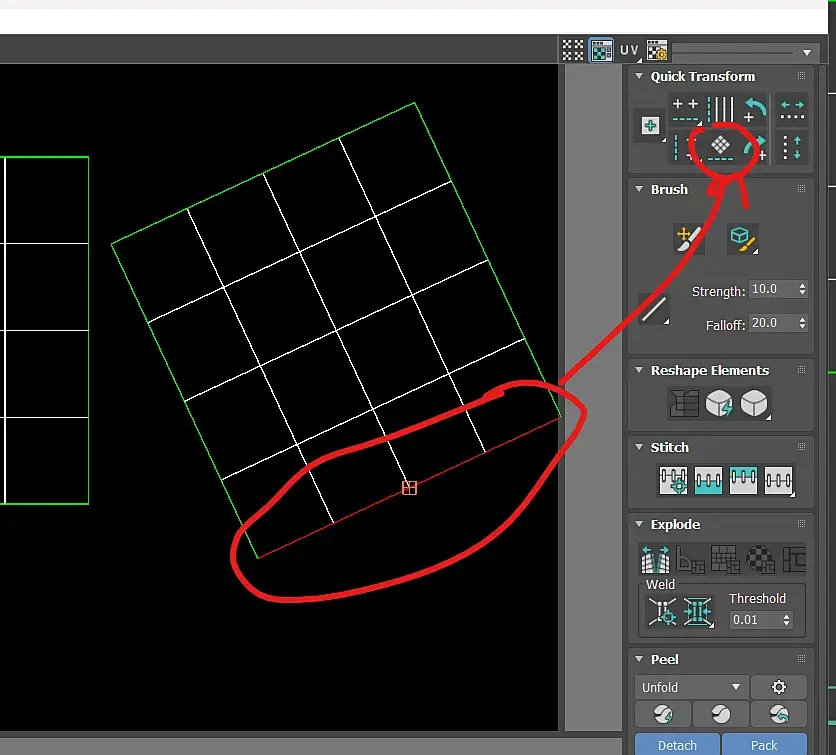The image size is (836, 755).
Task: Toggle Show Map checker display button
Action: (x=601, y=51)
